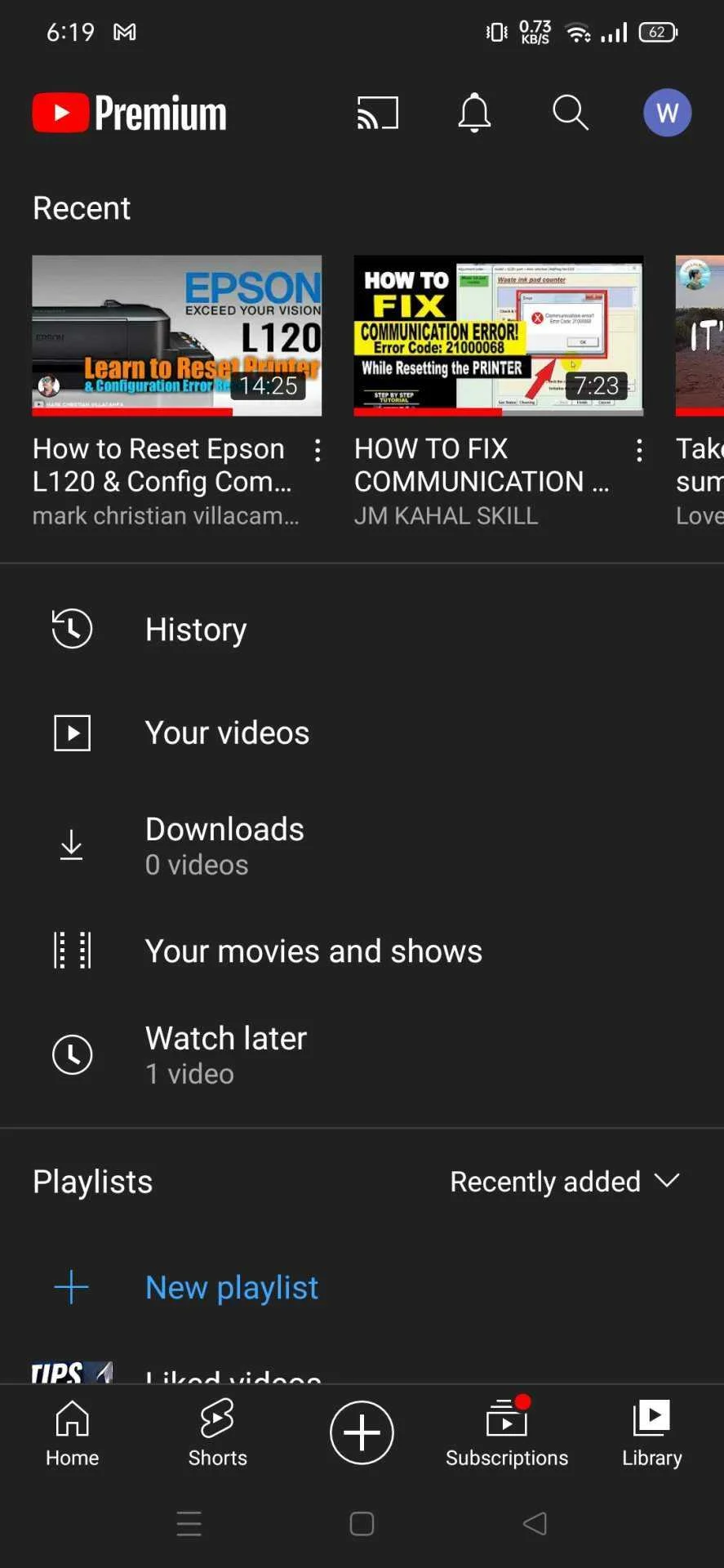This screenshot has width=724, height=1568.
Task: Tap the YouTube Premium logo
Action: click(130, 113)
